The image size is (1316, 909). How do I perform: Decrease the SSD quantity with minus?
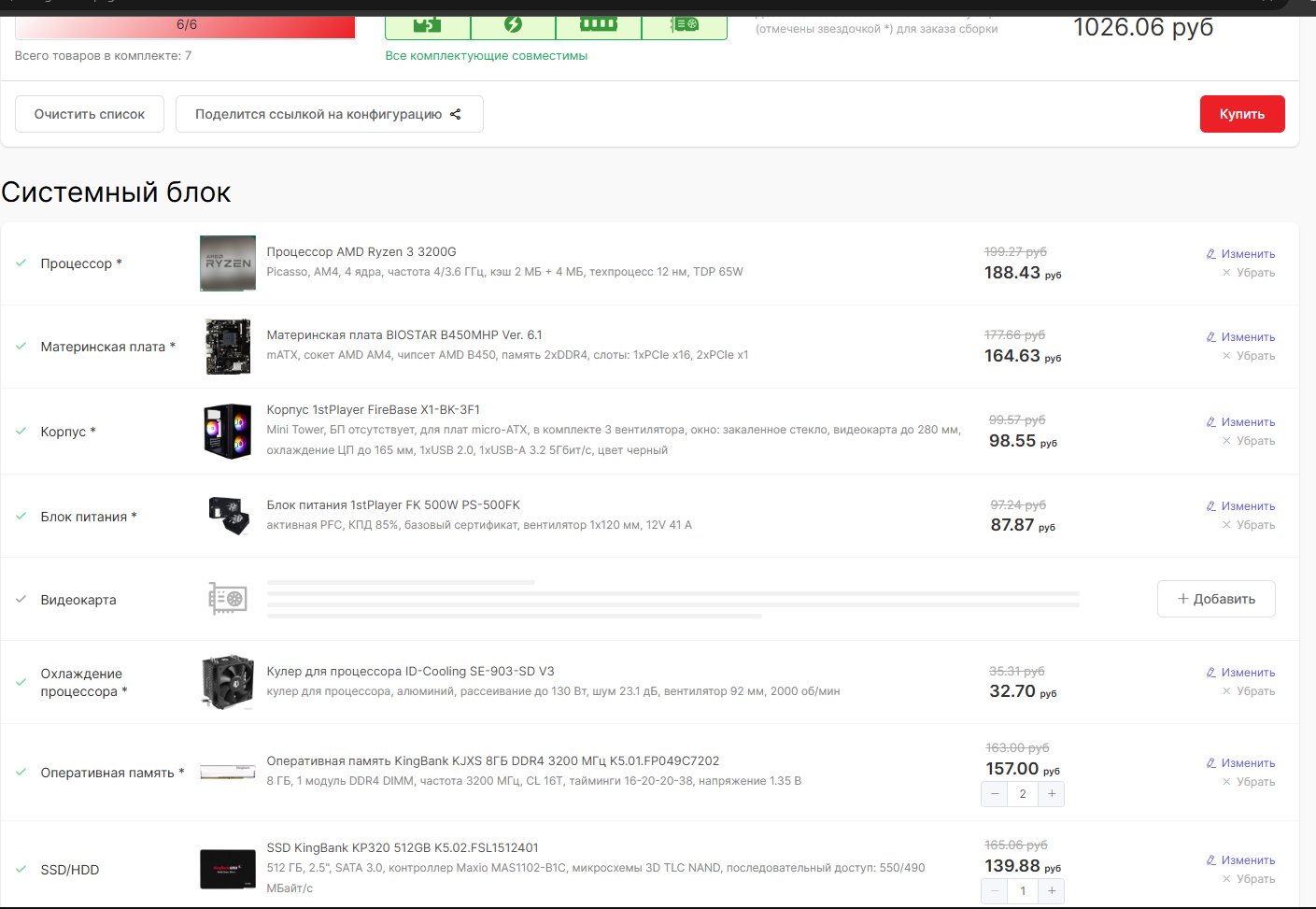coord(995,891)
